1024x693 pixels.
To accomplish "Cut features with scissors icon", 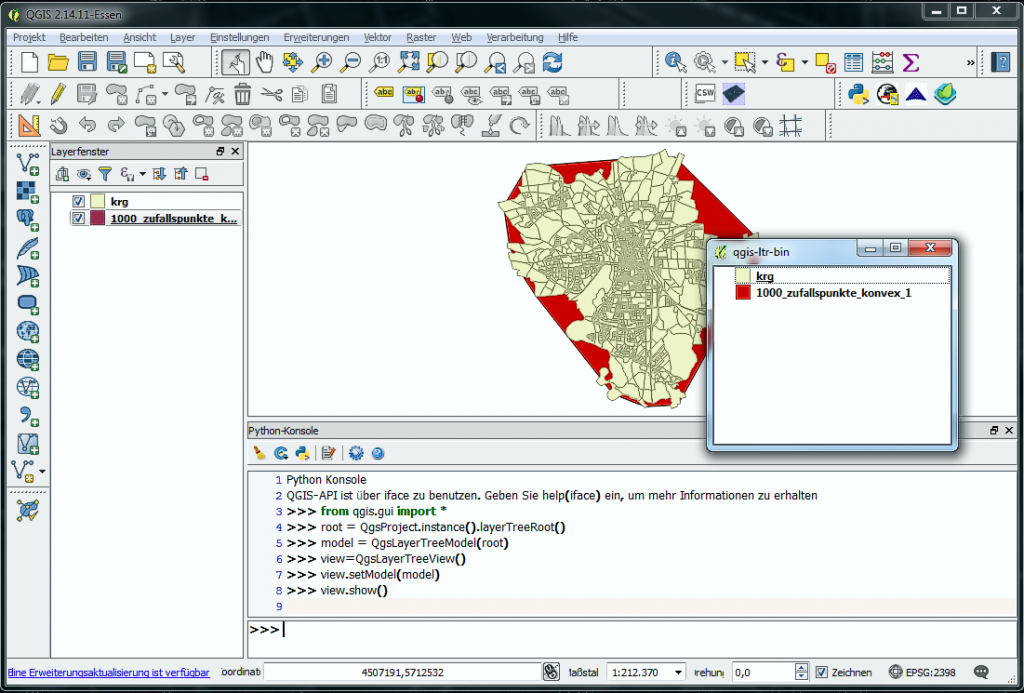I will pos(272,94).
